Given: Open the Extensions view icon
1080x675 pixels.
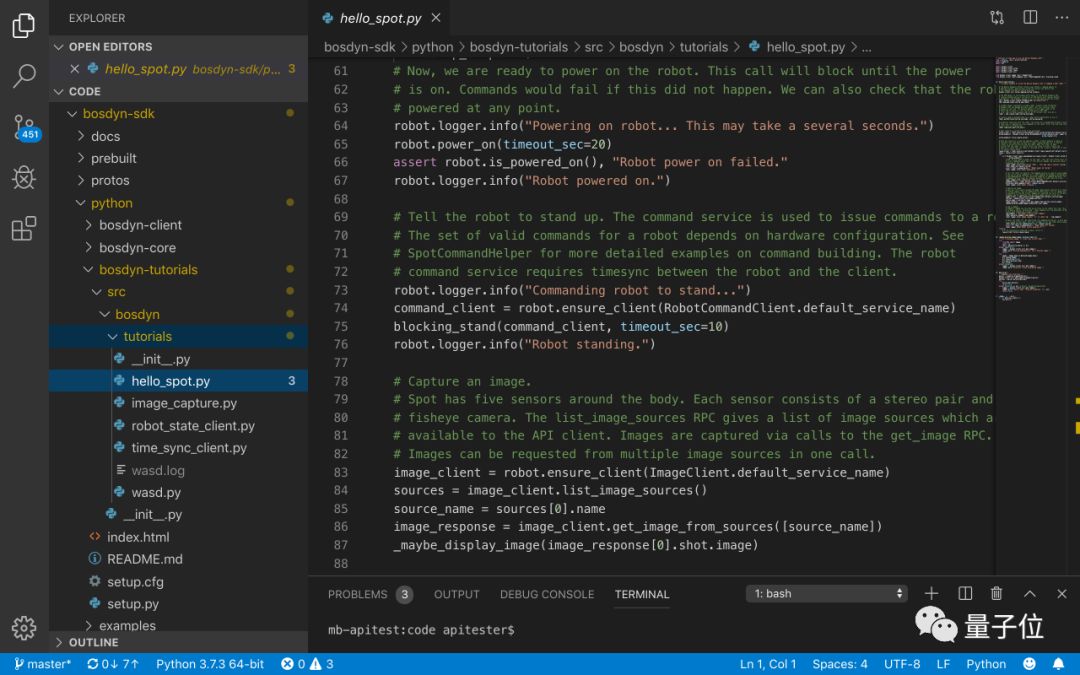Looking at the screenshot, I should coord(24,229).
